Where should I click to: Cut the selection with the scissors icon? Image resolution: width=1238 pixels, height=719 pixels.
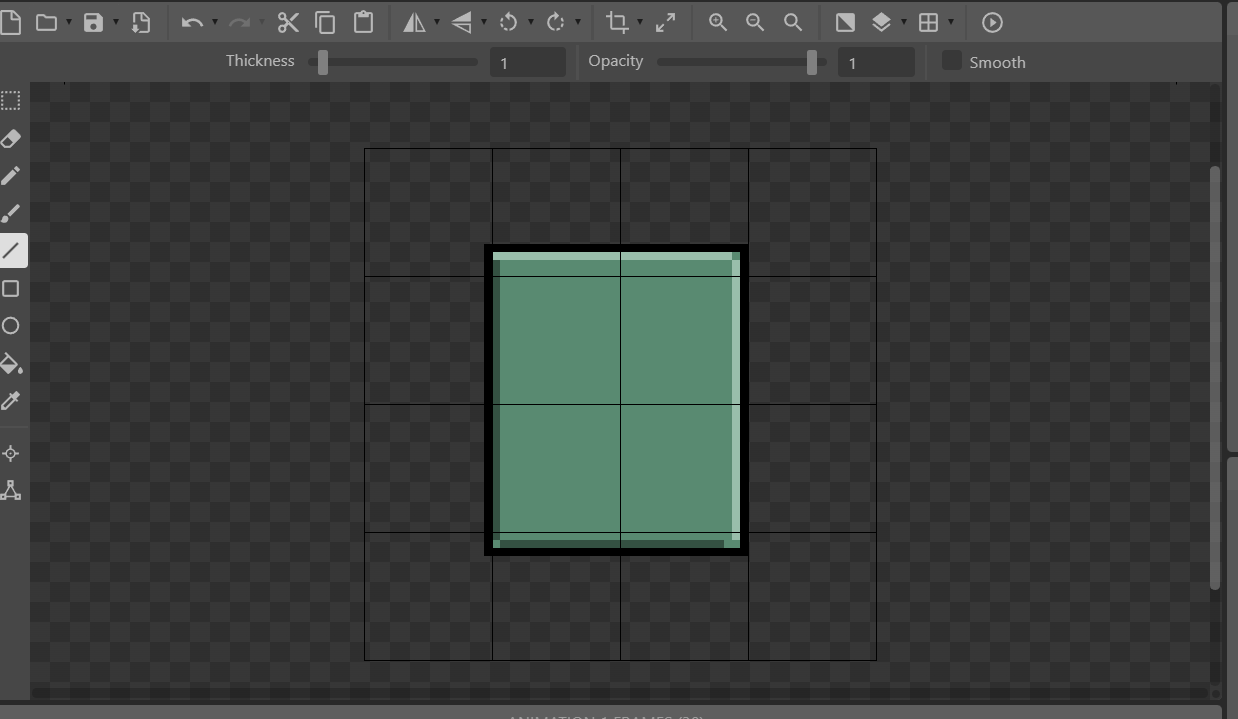point(288,22)
